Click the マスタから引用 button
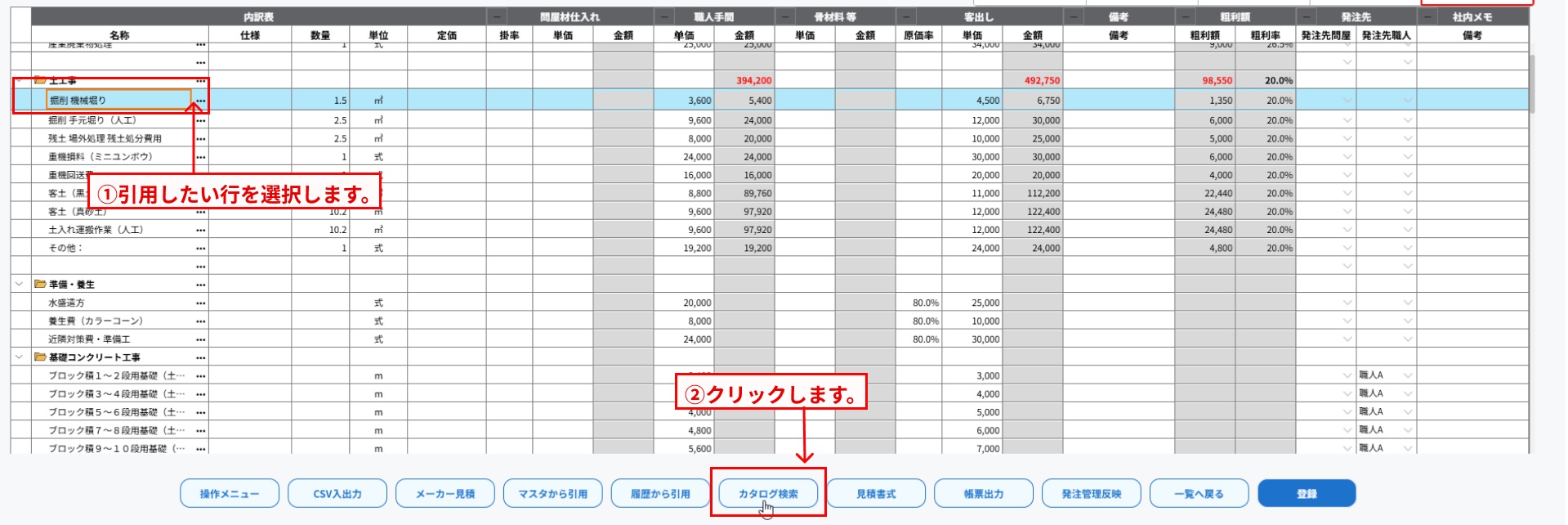Viewport: 1568px width, 525px height. pyautogui.click(x=553, y=494)
